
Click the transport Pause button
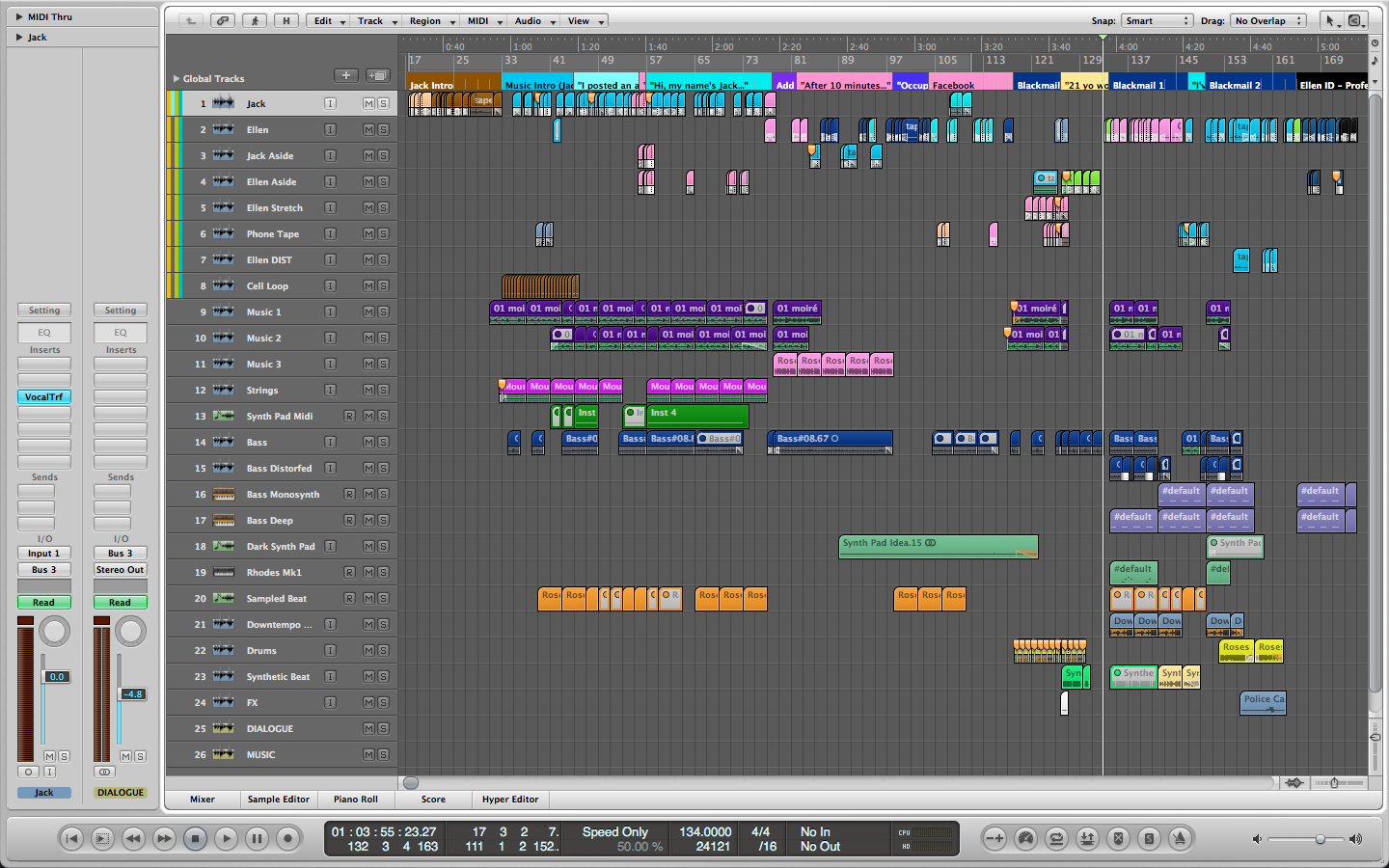pos(257,839)
